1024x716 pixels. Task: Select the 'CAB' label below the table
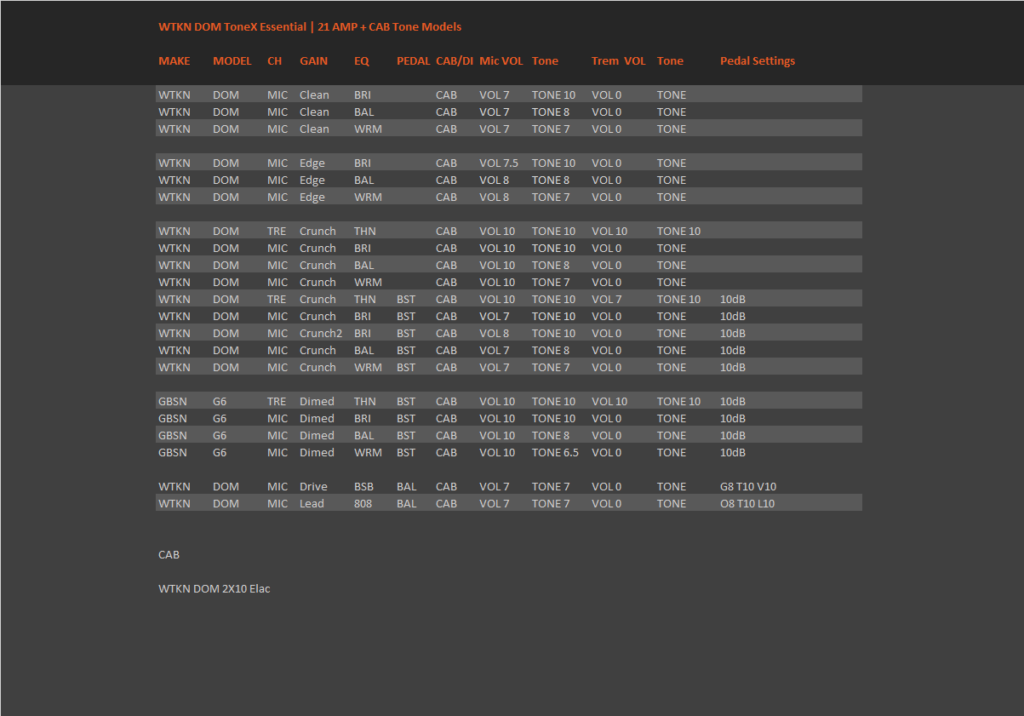(x=168, y=555)
